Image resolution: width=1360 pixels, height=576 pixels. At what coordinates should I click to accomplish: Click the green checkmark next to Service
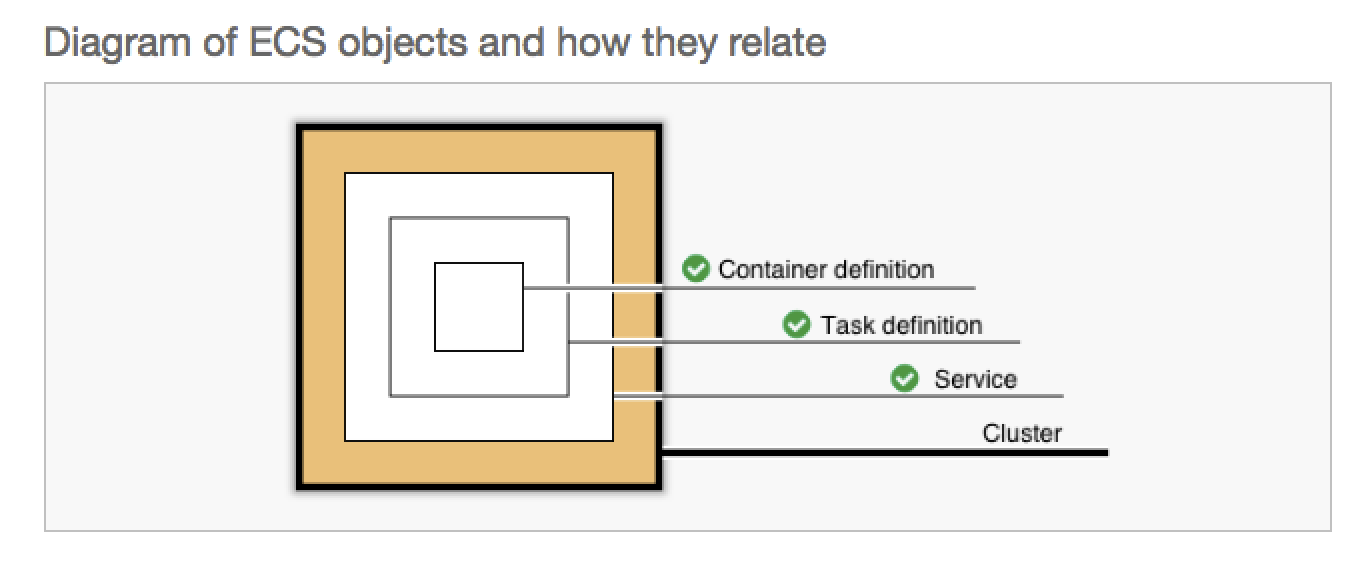coord(905,379)
